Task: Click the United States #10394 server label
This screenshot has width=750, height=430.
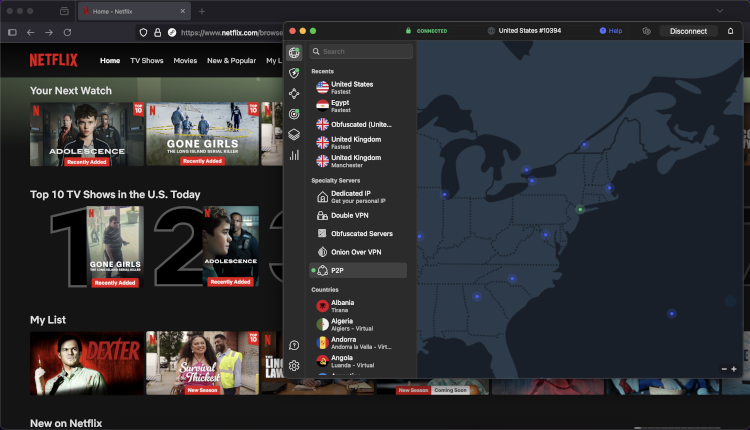Action: pyautogui.click(x=529, y=31)
